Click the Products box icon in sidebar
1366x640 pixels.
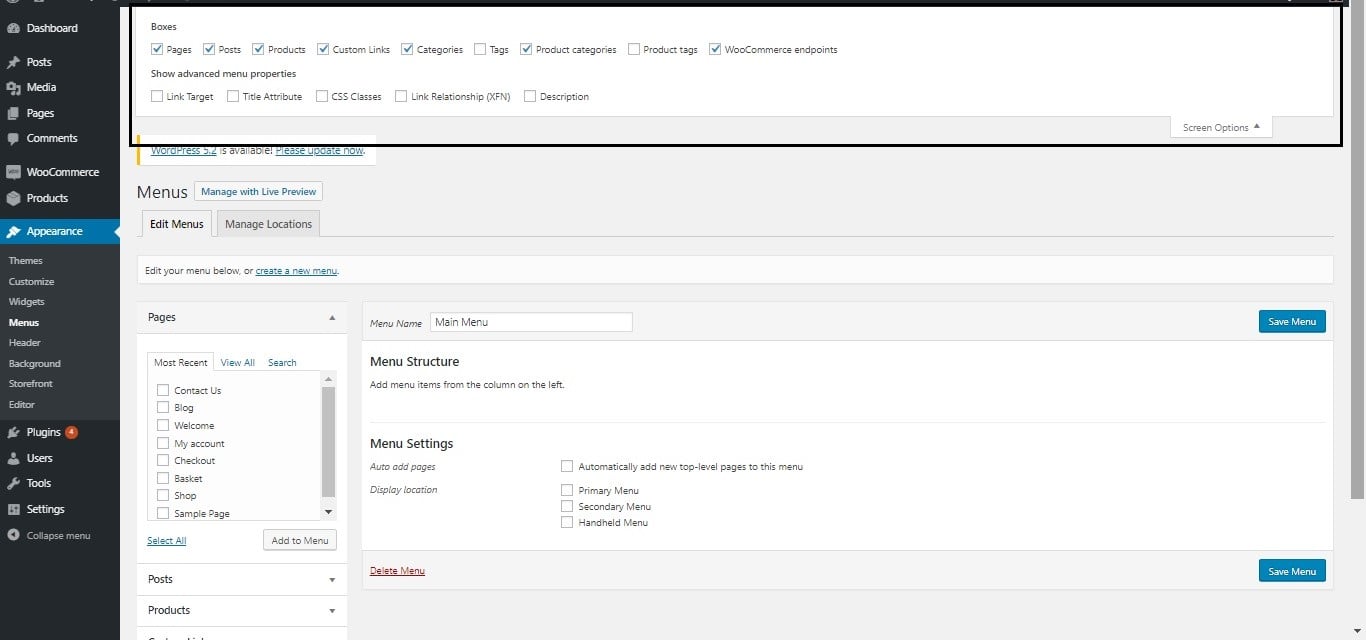[13, 198]
